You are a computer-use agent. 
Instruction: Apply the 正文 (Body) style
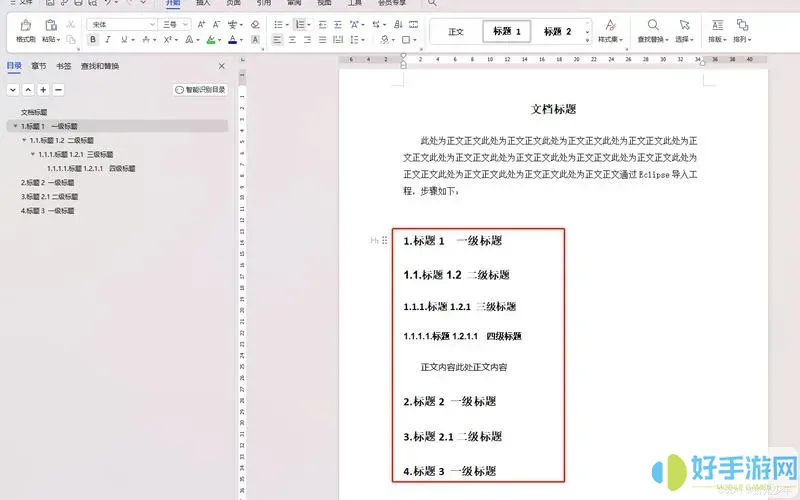click(x=456, y=32)
